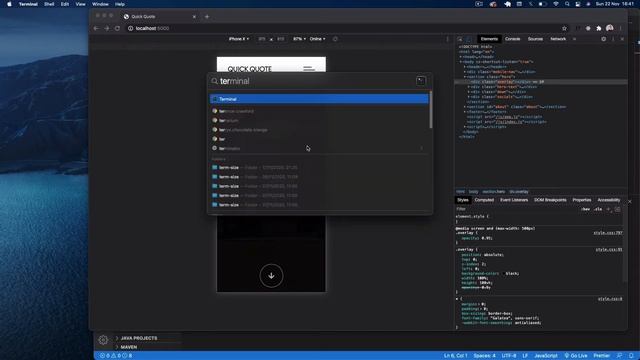This screenshot has width=640, height=360.
Task: Open the black background-color swatch
Action: tap(503, 273)
